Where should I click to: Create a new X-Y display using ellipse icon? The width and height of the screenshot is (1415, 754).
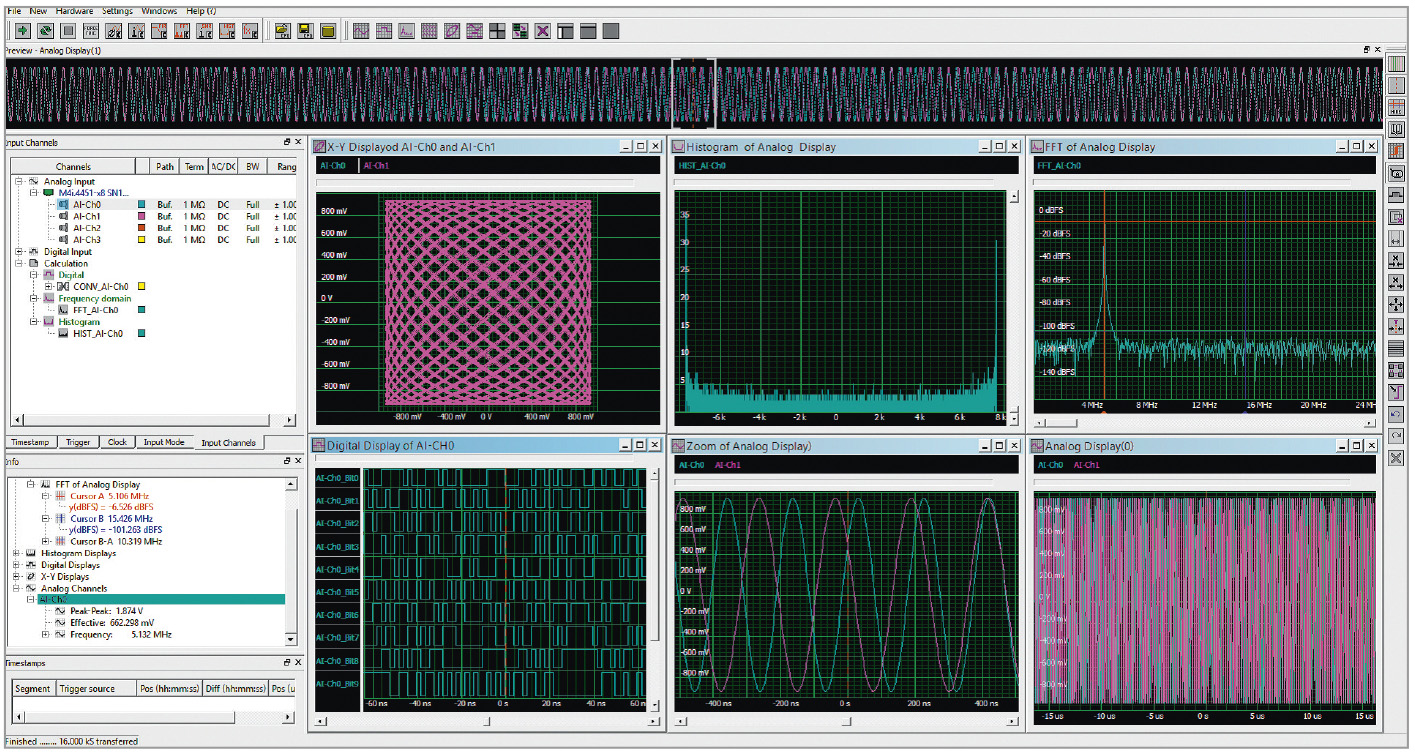(x=451, y=31)
